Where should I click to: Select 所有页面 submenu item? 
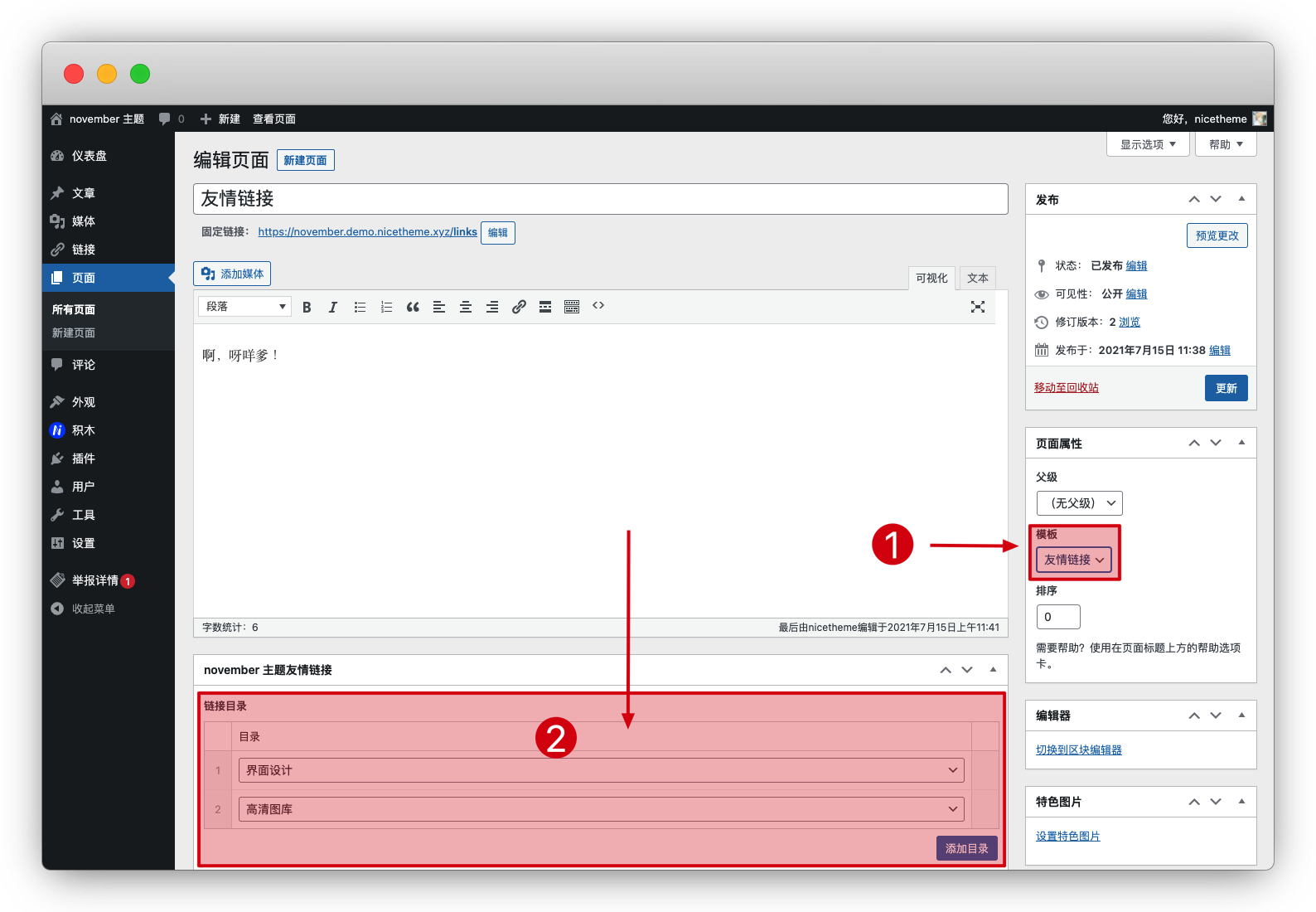74,309
